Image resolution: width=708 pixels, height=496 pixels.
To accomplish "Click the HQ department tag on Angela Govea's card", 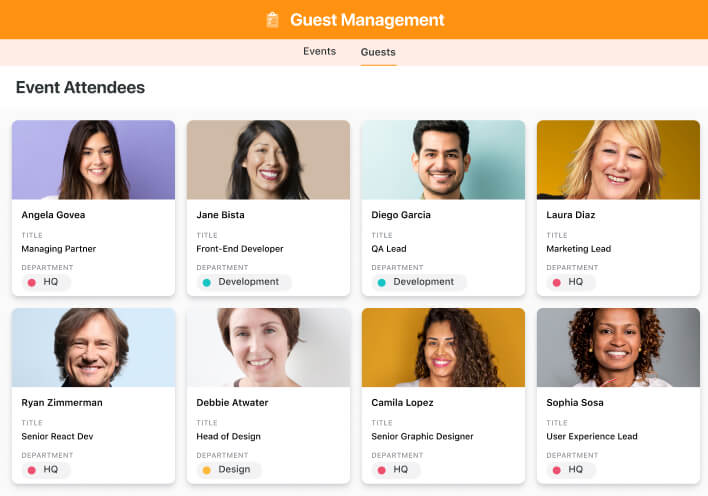I will point(46,282).
